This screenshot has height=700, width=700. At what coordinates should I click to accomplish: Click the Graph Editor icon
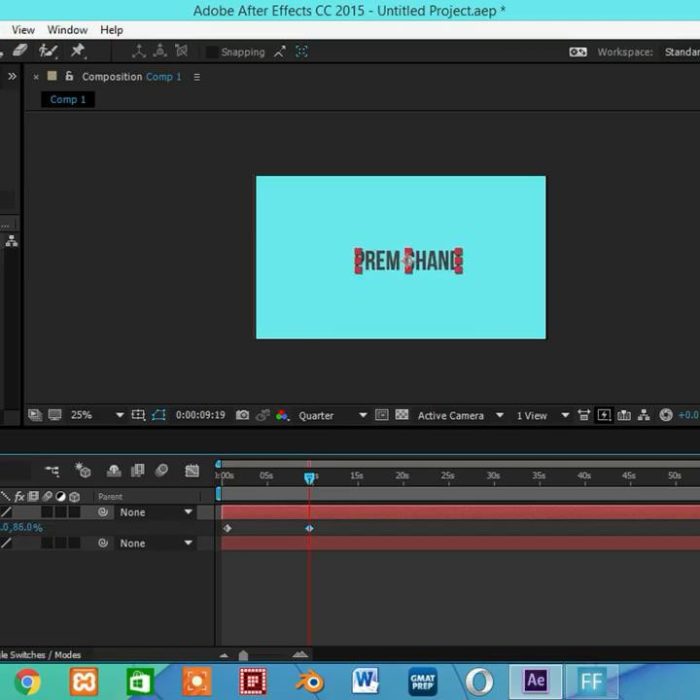coord(191,470)
